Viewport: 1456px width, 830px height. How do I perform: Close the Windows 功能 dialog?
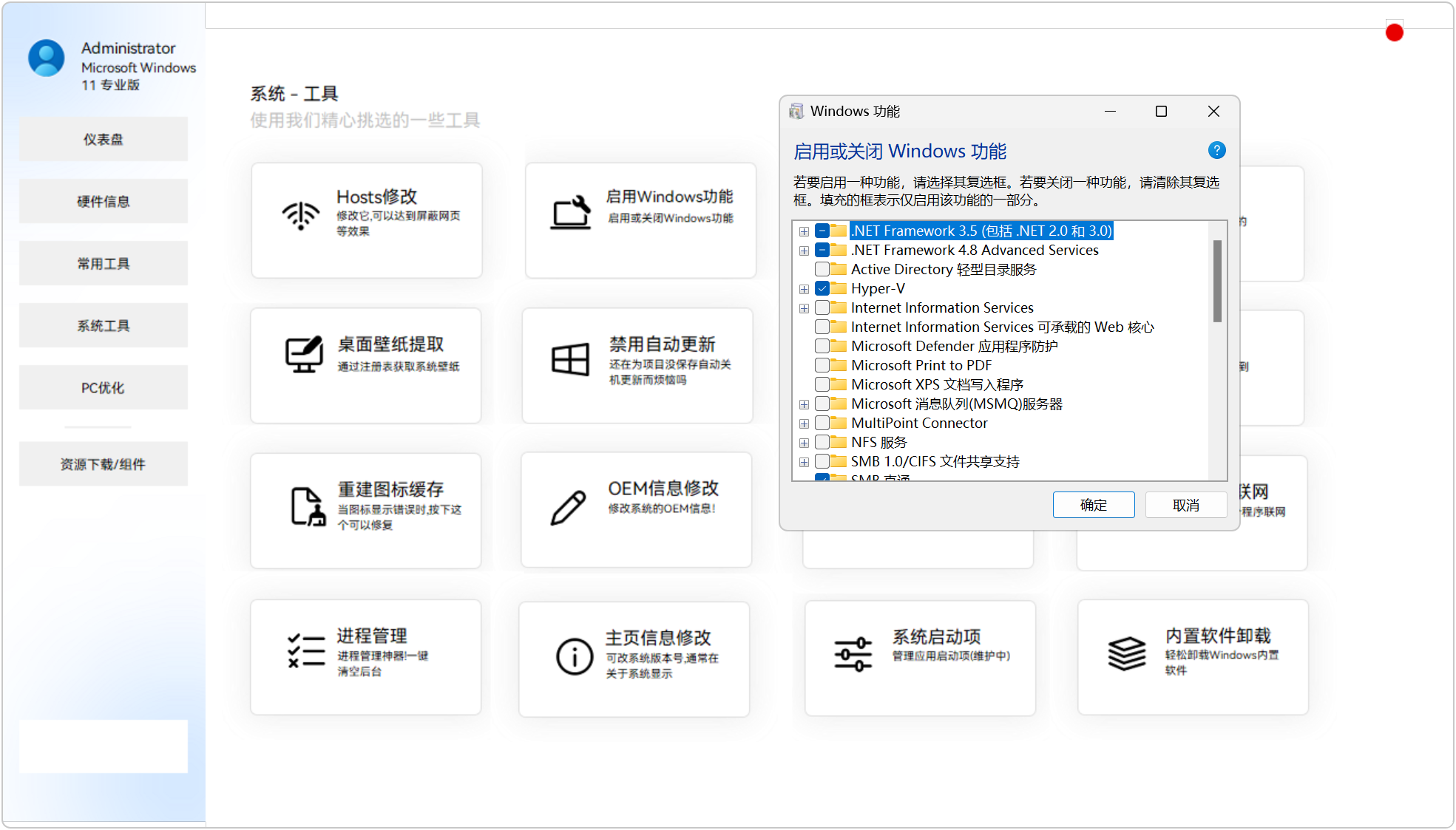click(x=1213, y=111)
